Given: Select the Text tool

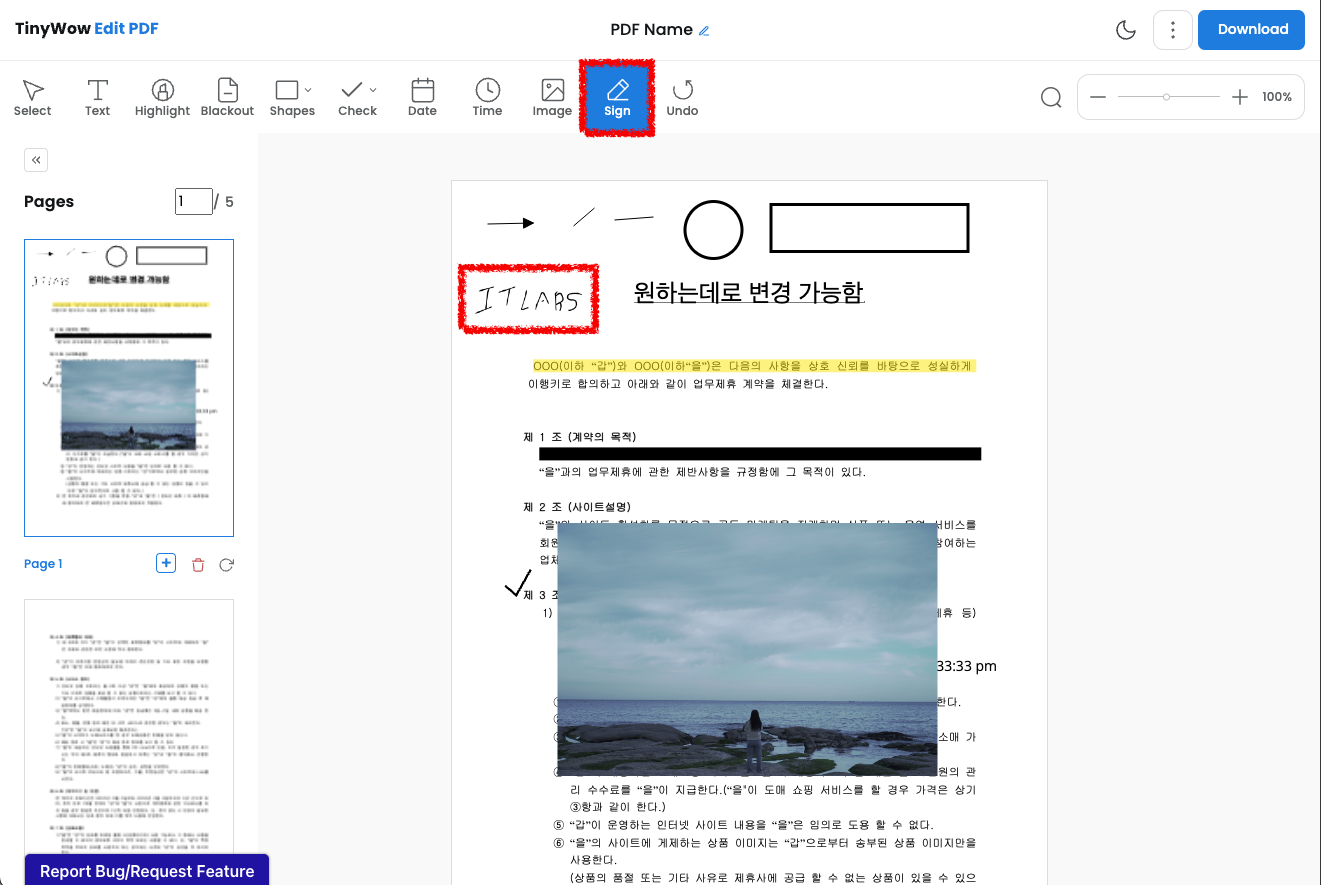Looking at the screenshot, I should click(x=97, y=97).
